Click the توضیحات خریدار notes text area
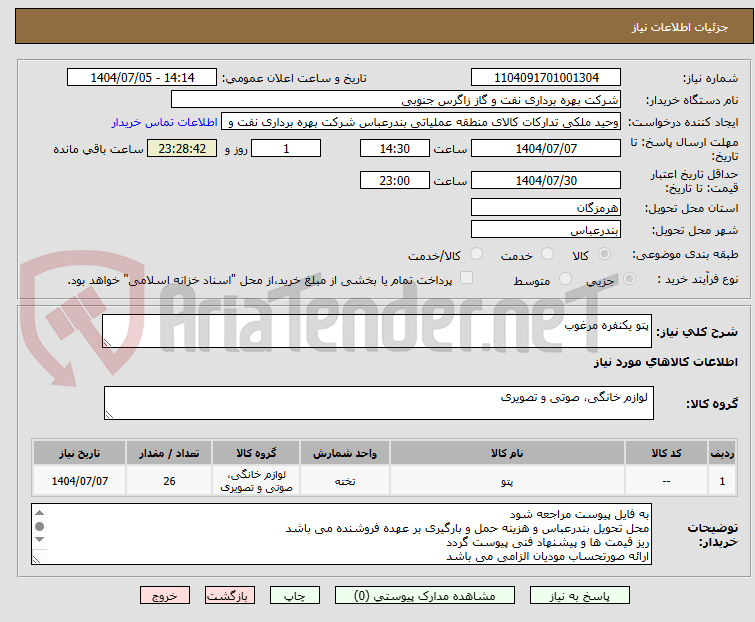 tap(341, 534)
